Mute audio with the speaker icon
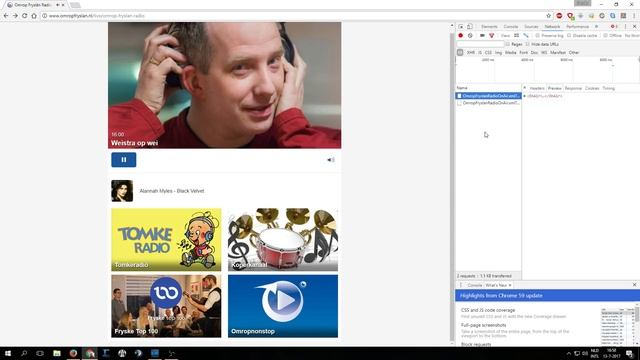This screenshot has width=640, height=360. 331,160
